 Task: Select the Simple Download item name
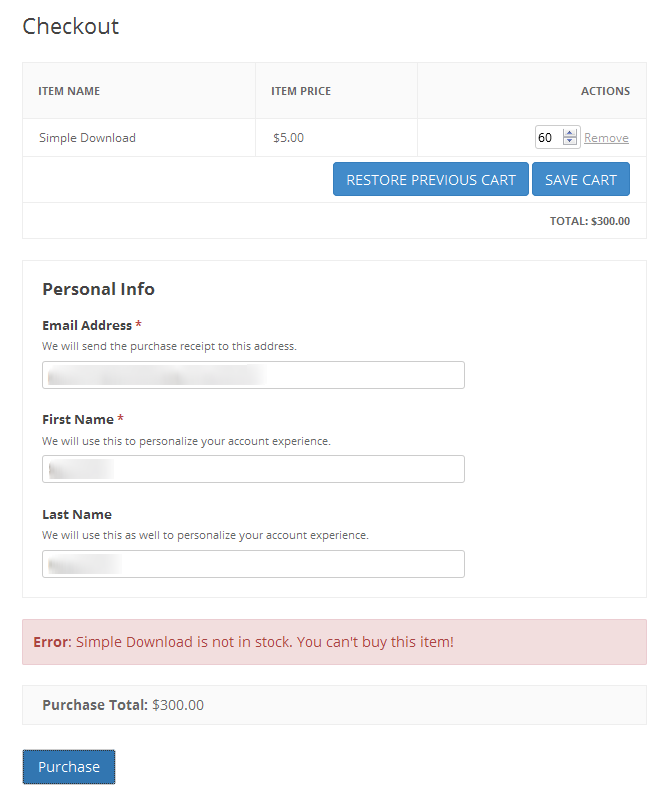click(87, 138)
